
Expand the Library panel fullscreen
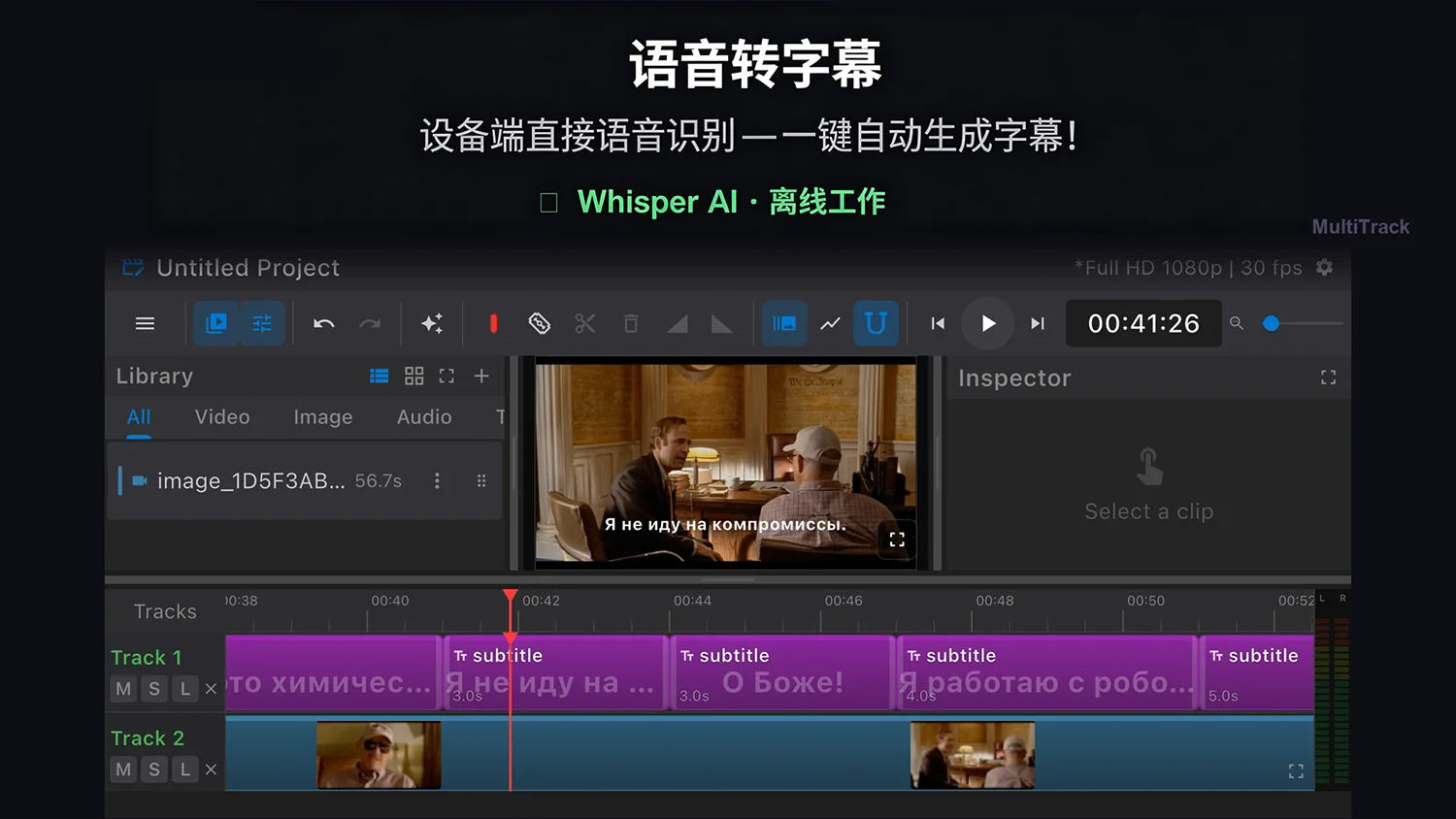point(447,376)
